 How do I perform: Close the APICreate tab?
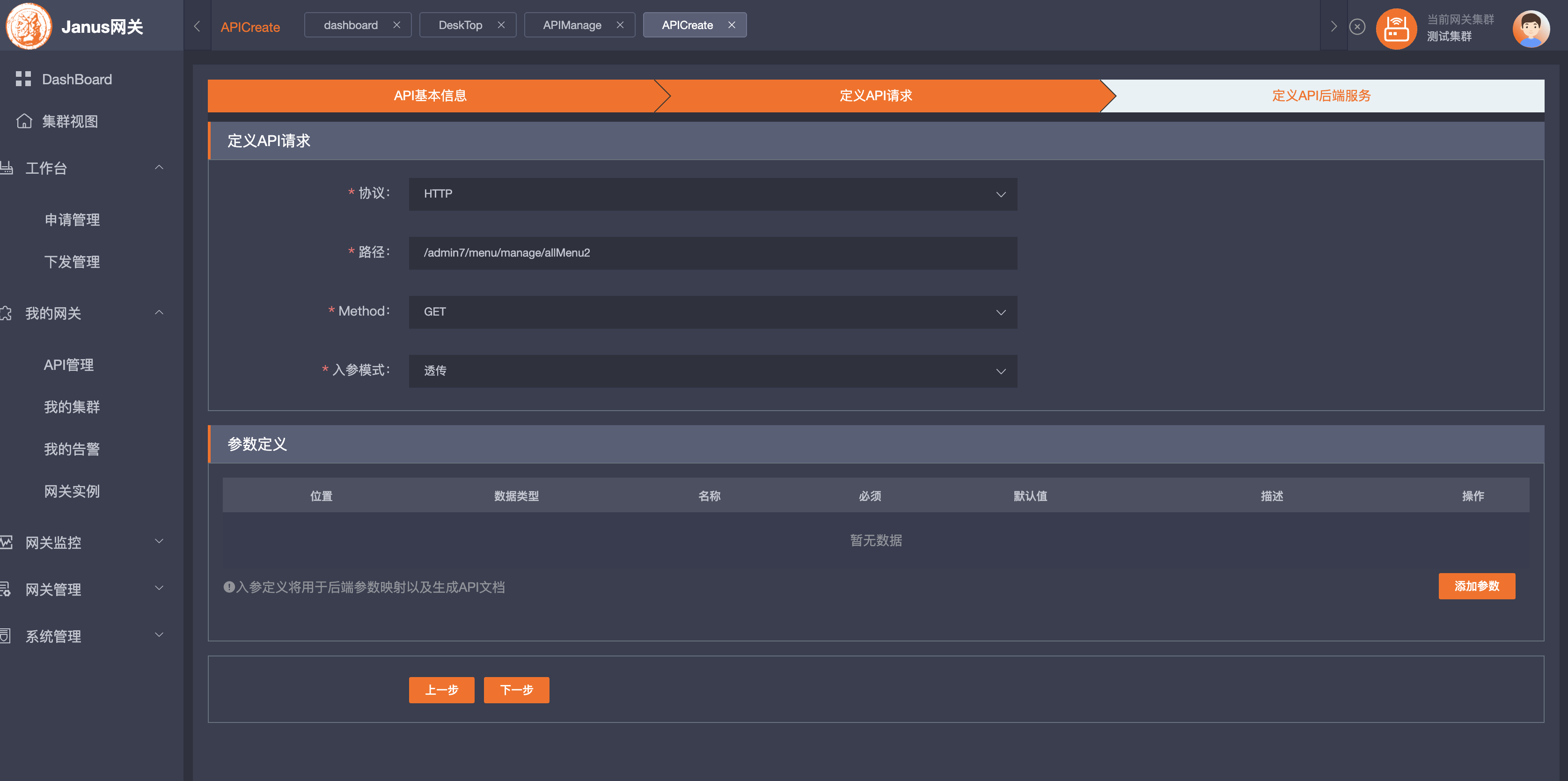point(732,25)
